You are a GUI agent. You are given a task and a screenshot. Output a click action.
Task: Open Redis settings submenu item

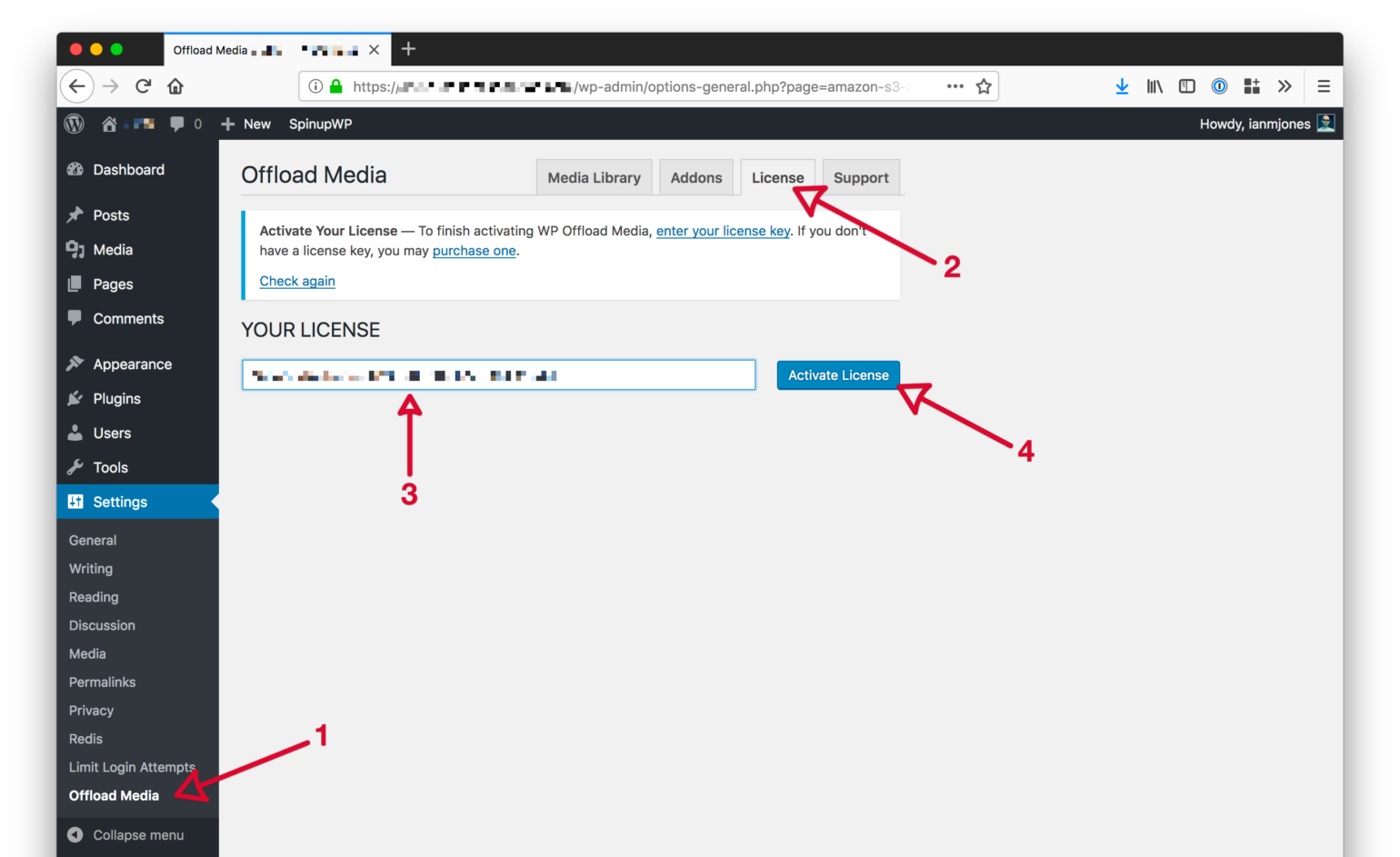tap(85, 739)
